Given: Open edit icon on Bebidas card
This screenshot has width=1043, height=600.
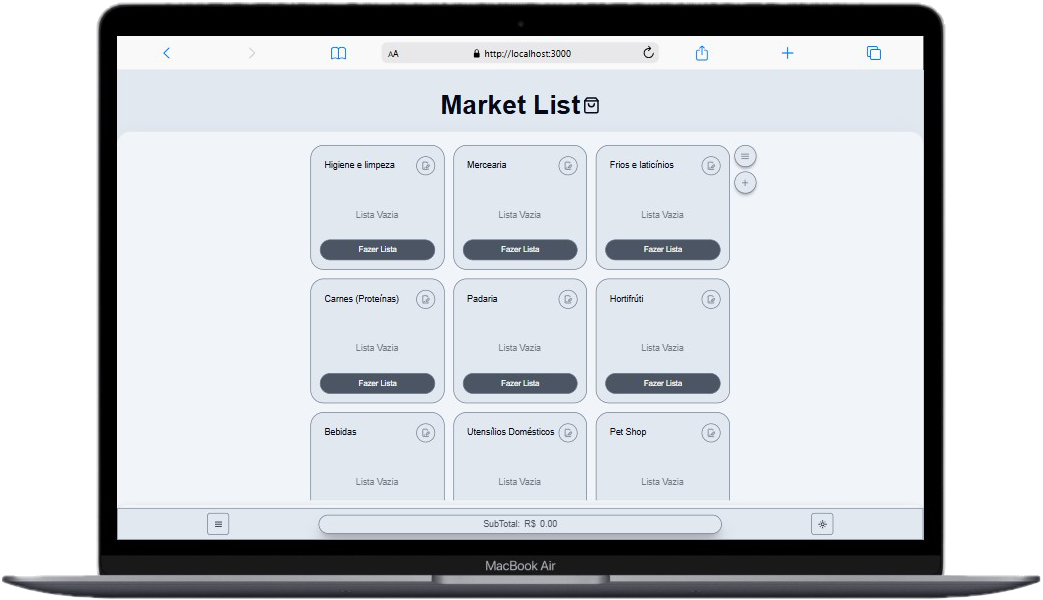Looking at the screenshot, I should pos(425,433).
